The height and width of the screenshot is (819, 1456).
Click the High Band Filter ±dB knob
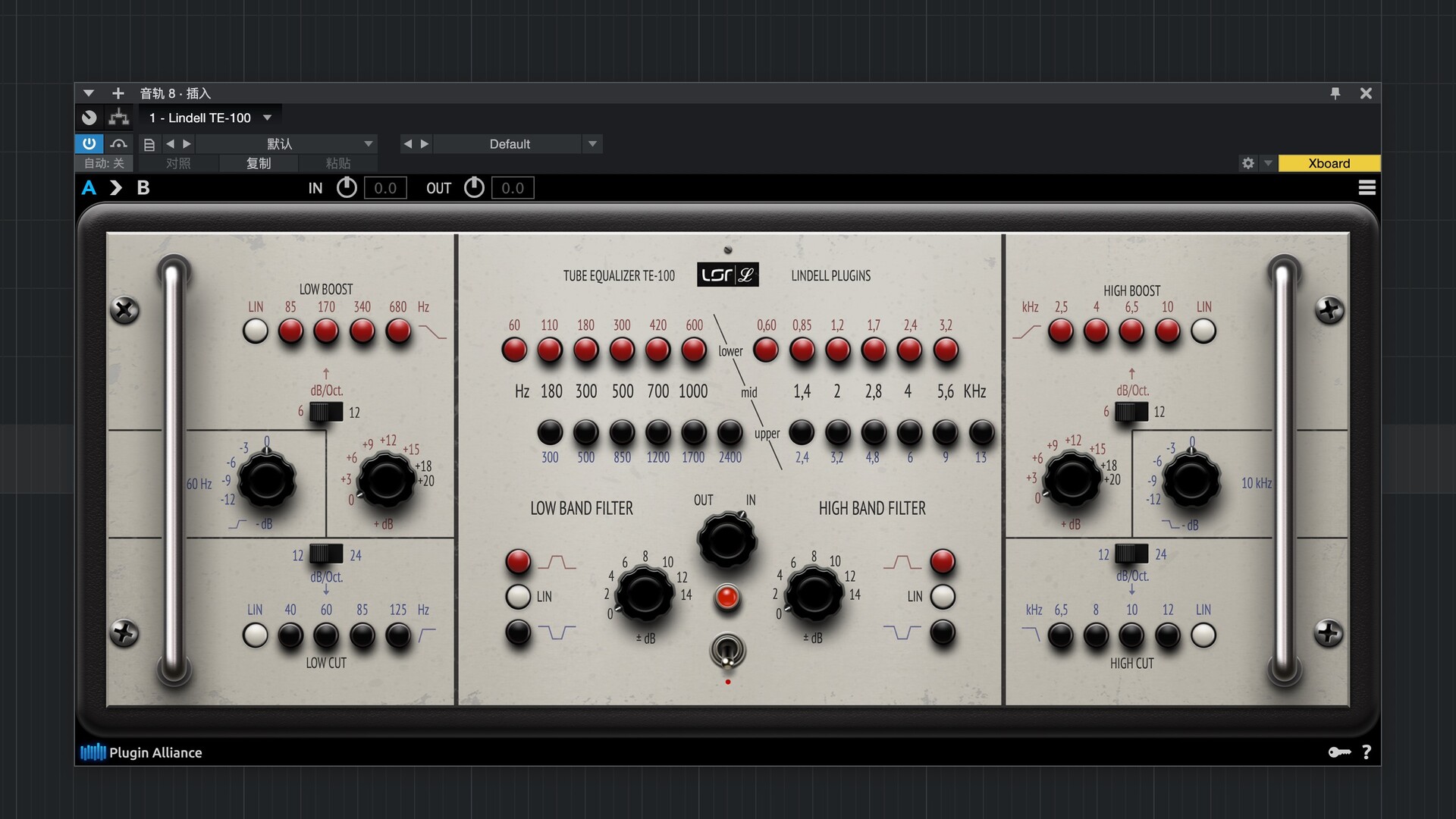coord(813,594)
